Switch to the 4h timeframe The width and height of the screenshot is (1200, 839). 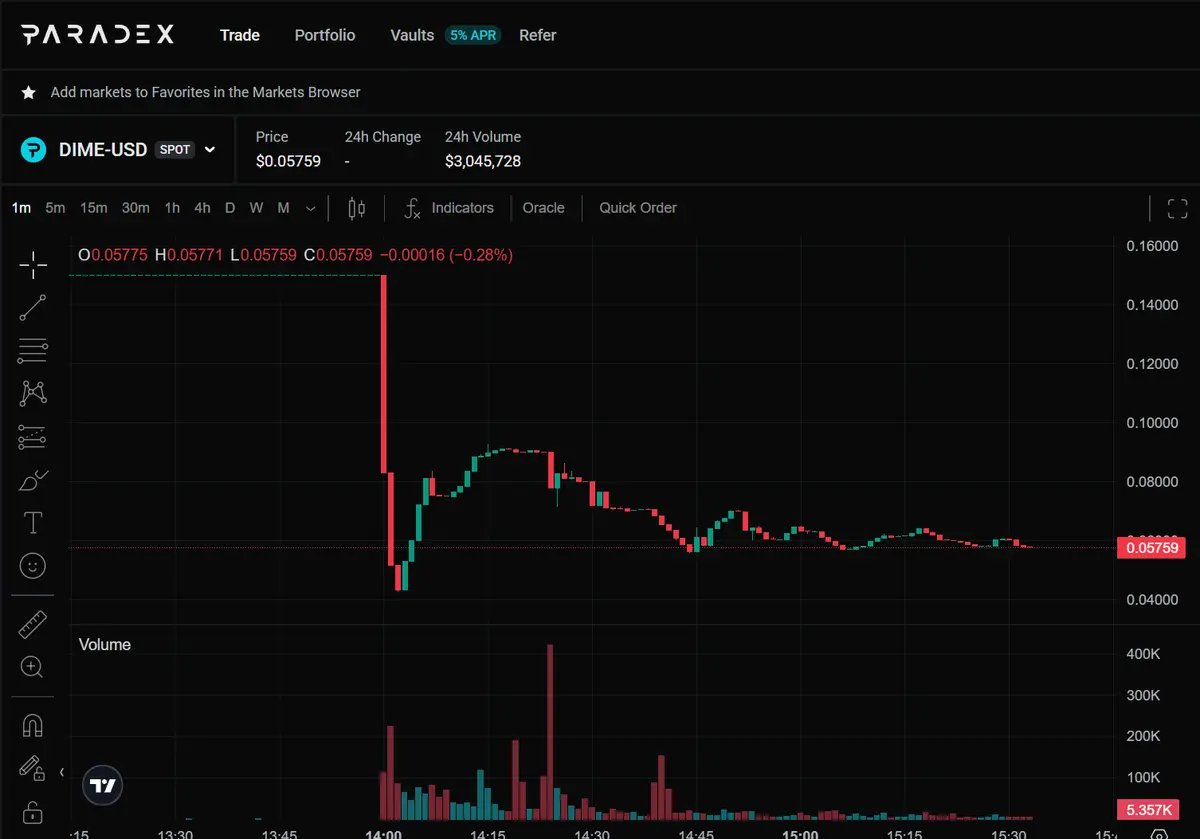tap(202, 208)
